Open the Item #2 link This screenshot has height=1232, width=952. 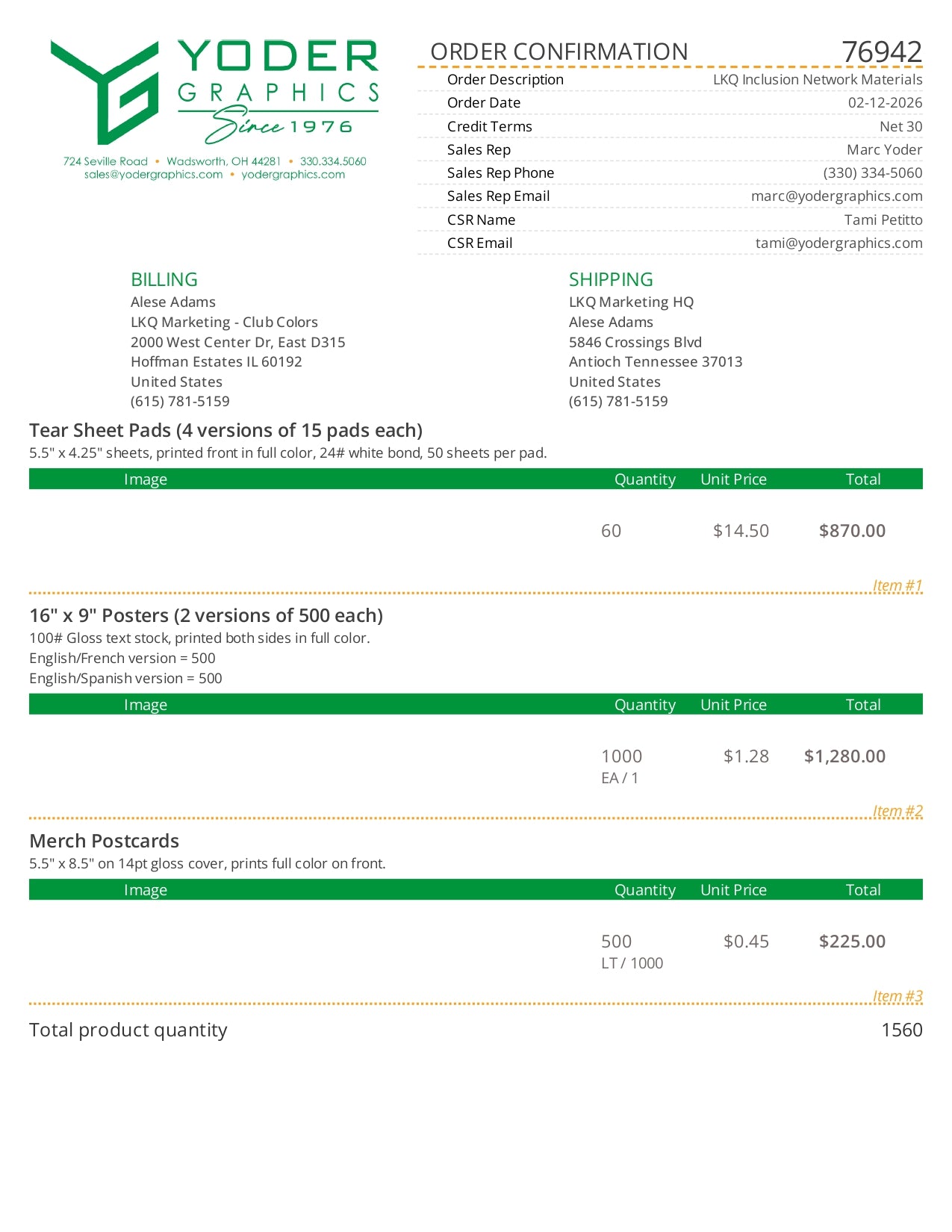(x=897, y=812)
